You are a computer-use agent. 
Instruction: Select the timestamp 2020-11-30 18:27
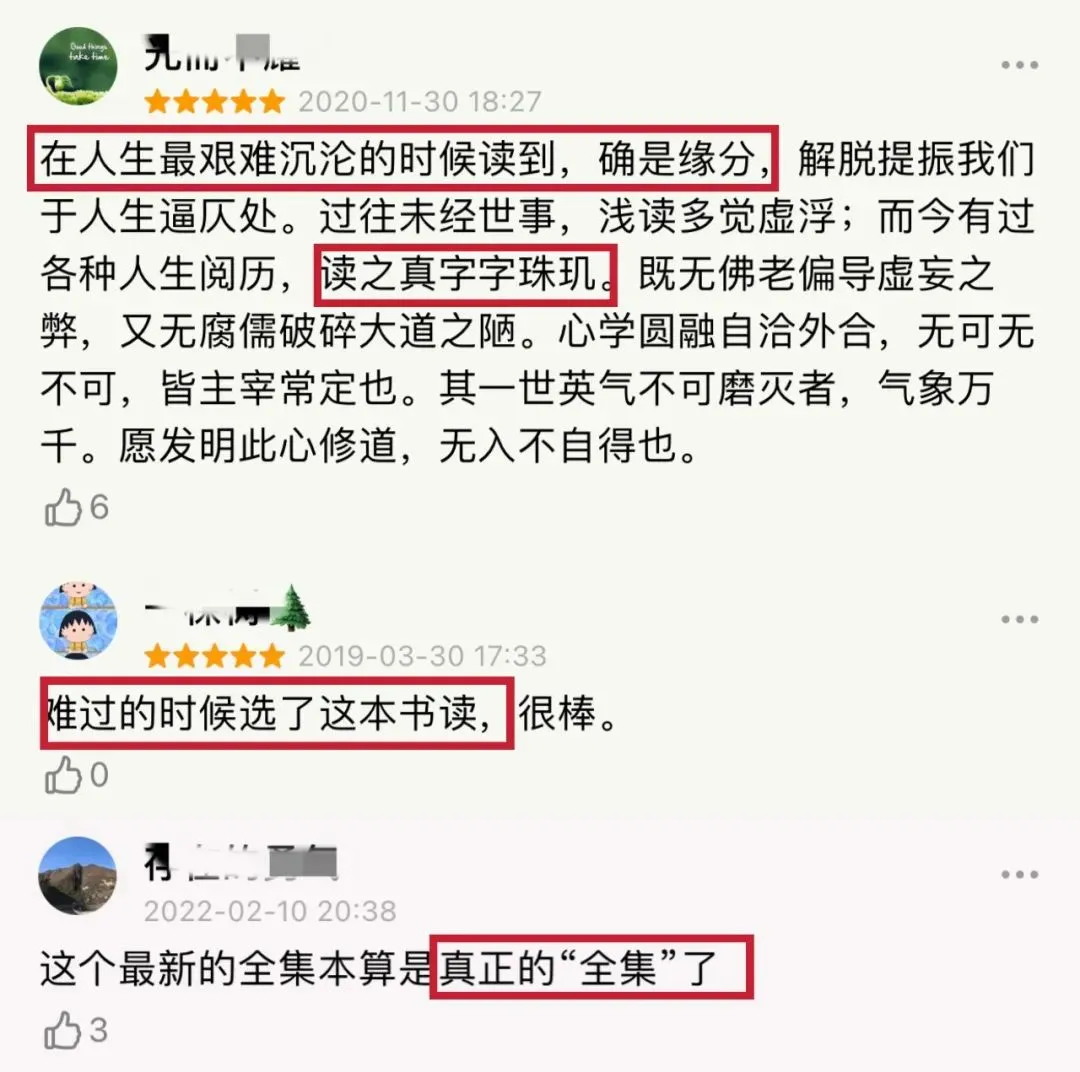point(420,102)
